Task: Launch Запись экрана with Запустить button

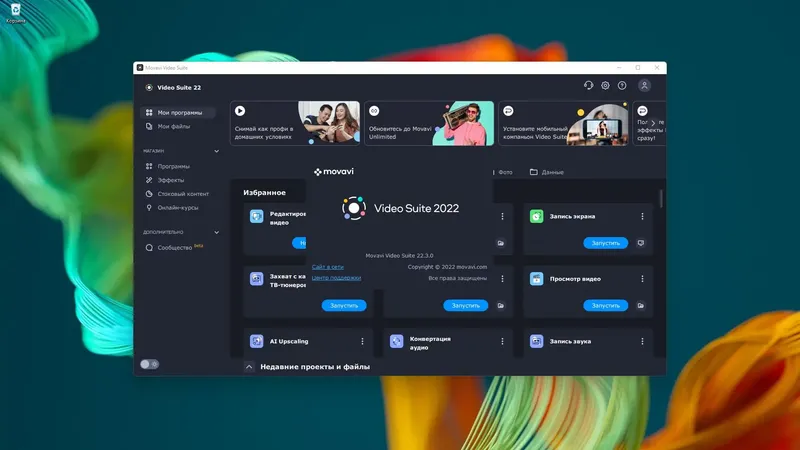Action: click(606, 243)
